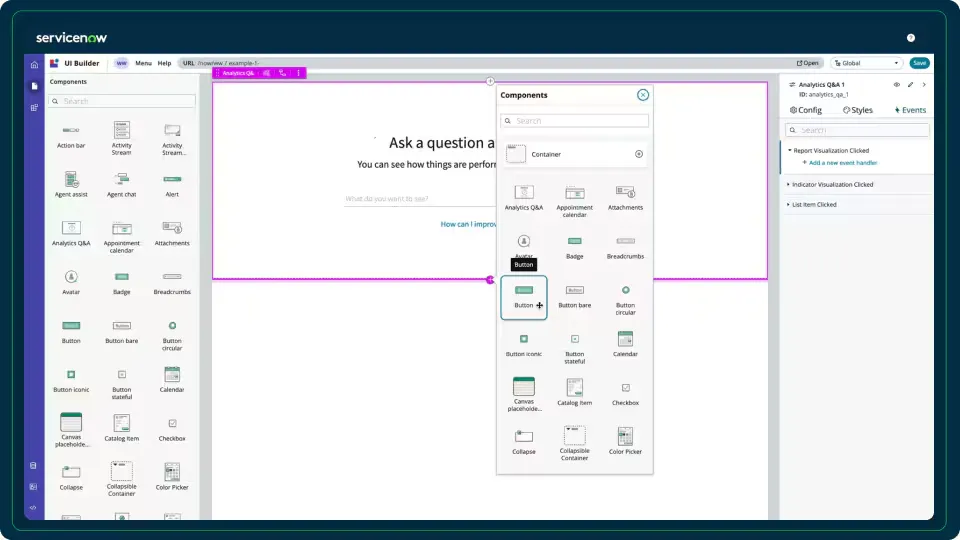
Task: Choose Calendar in left Components sidebar
Action: pyautogui.click(x=172, y=380)
